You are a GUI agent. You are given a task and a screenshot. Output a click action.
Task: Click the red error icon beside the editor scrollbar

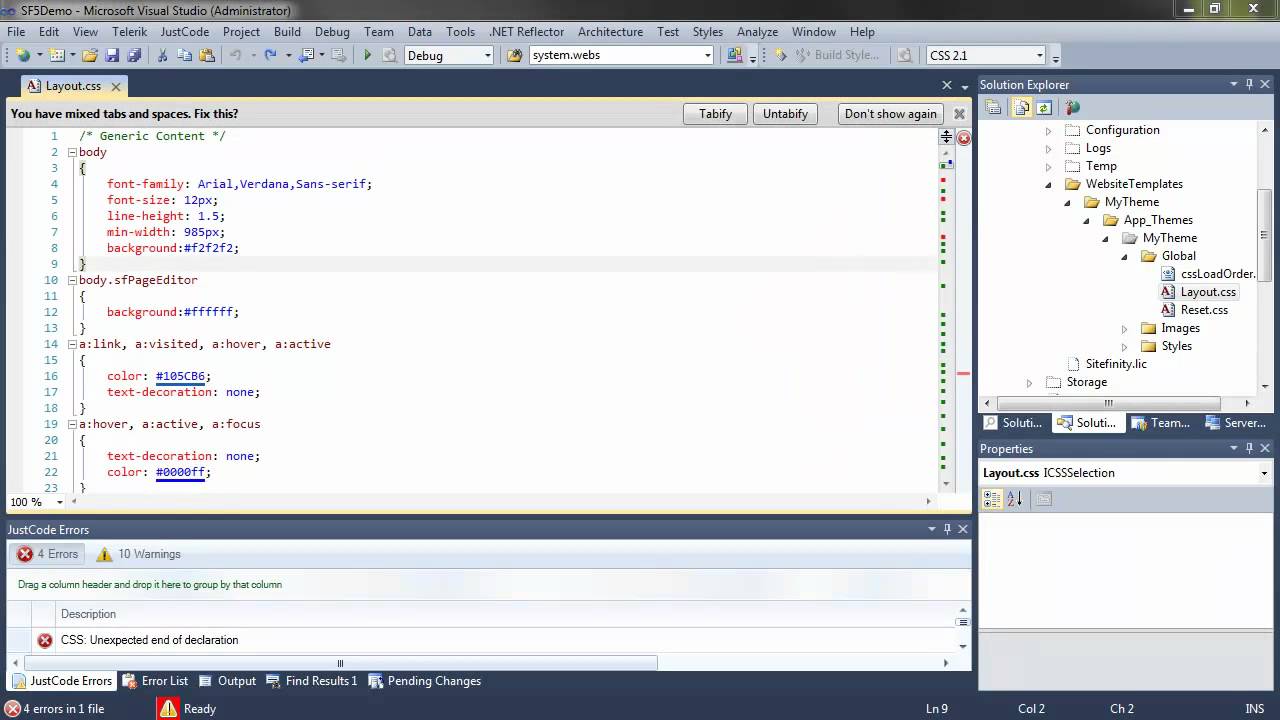[964, 138]
